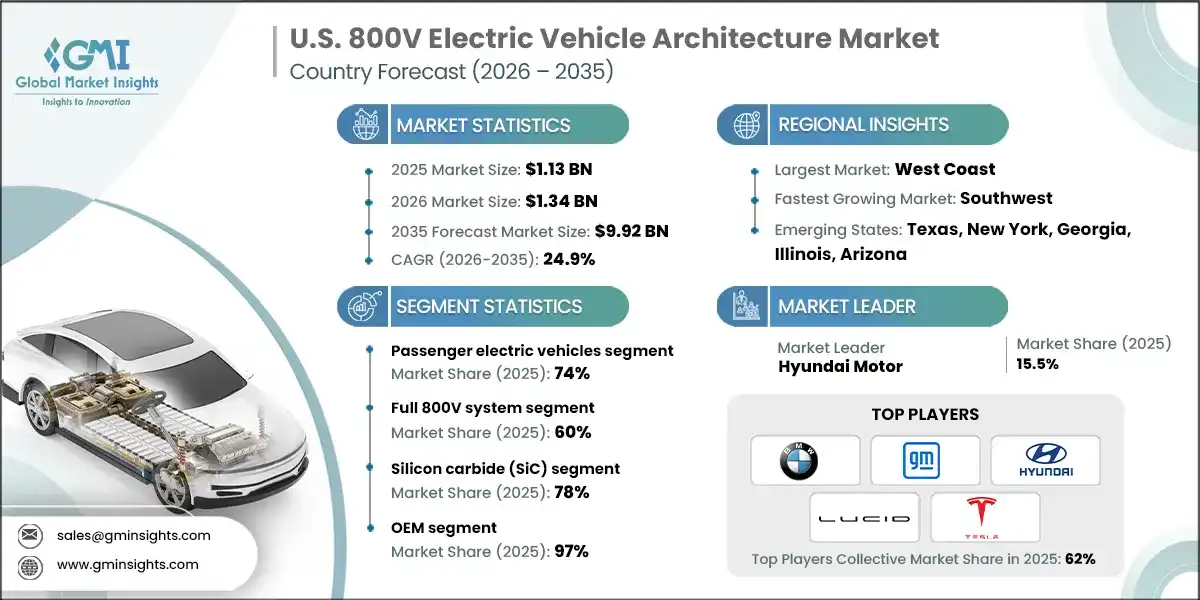Select the BMW logo under Top Players
1200x600 pixels.
pos(805,460)
